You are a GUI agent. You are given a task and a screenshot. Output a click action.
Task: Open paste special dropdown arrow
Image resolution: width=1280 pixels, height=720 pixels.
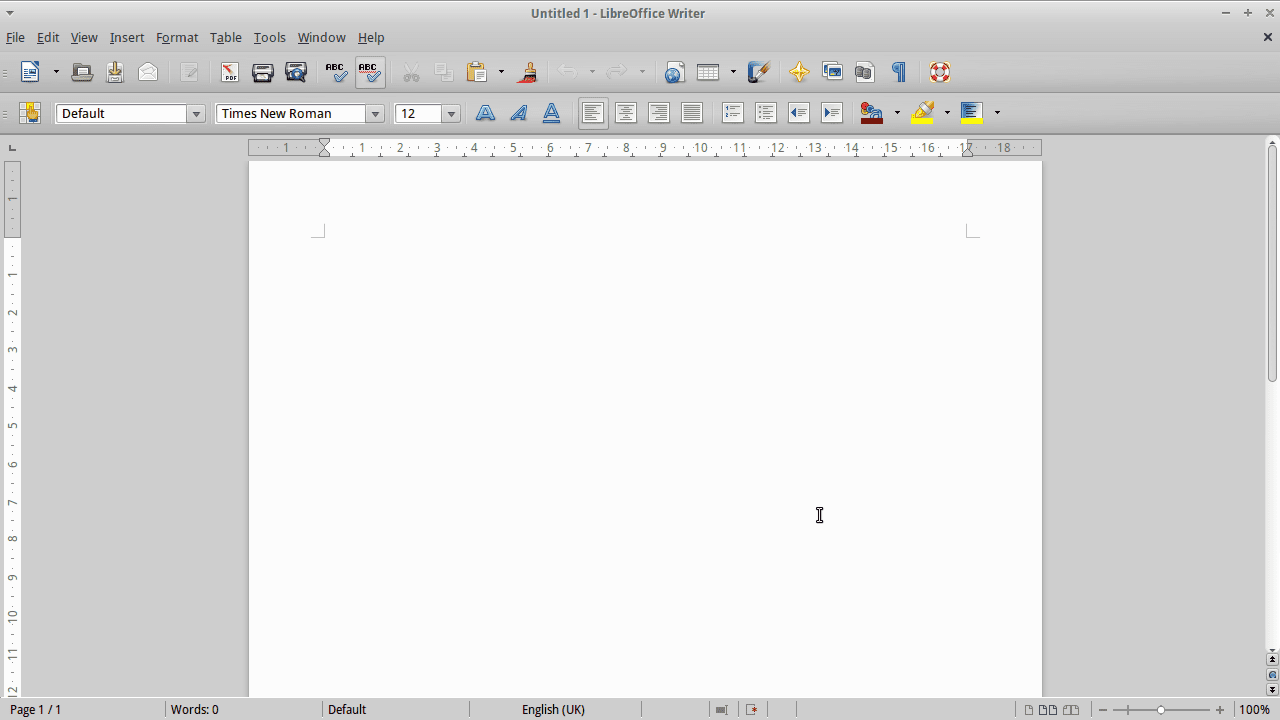pyautogui.click(x=501, y=72)
